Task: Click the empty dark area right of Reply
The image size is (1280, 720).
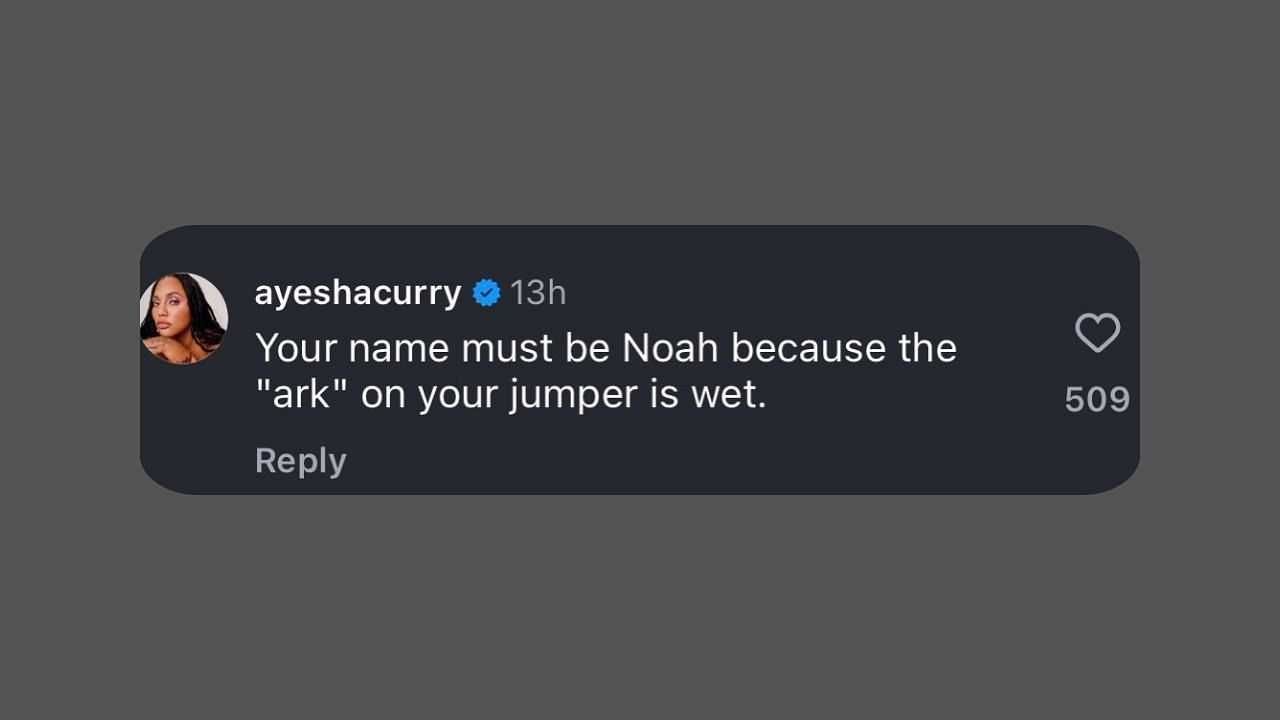Action: tap(700, 460)
